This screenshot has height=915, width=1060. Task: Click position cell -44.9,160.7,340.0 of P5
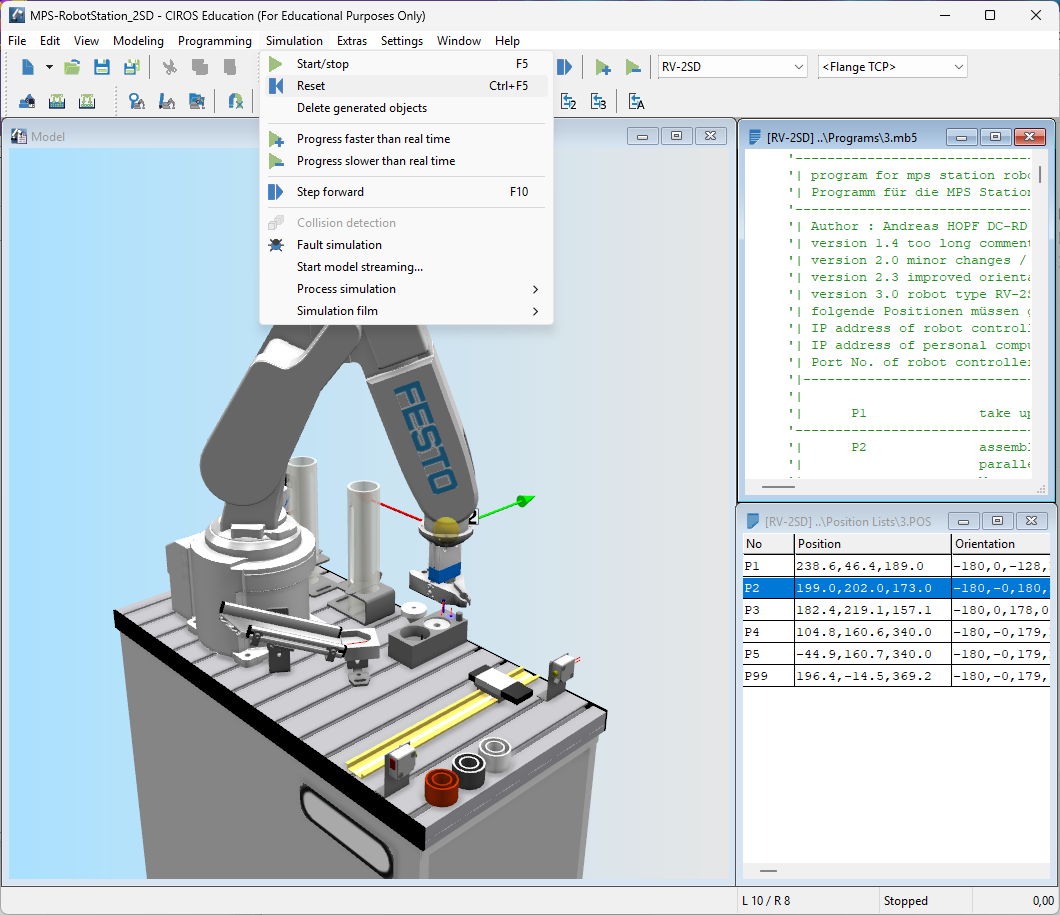pyautogui.click(x=872, y=654)
